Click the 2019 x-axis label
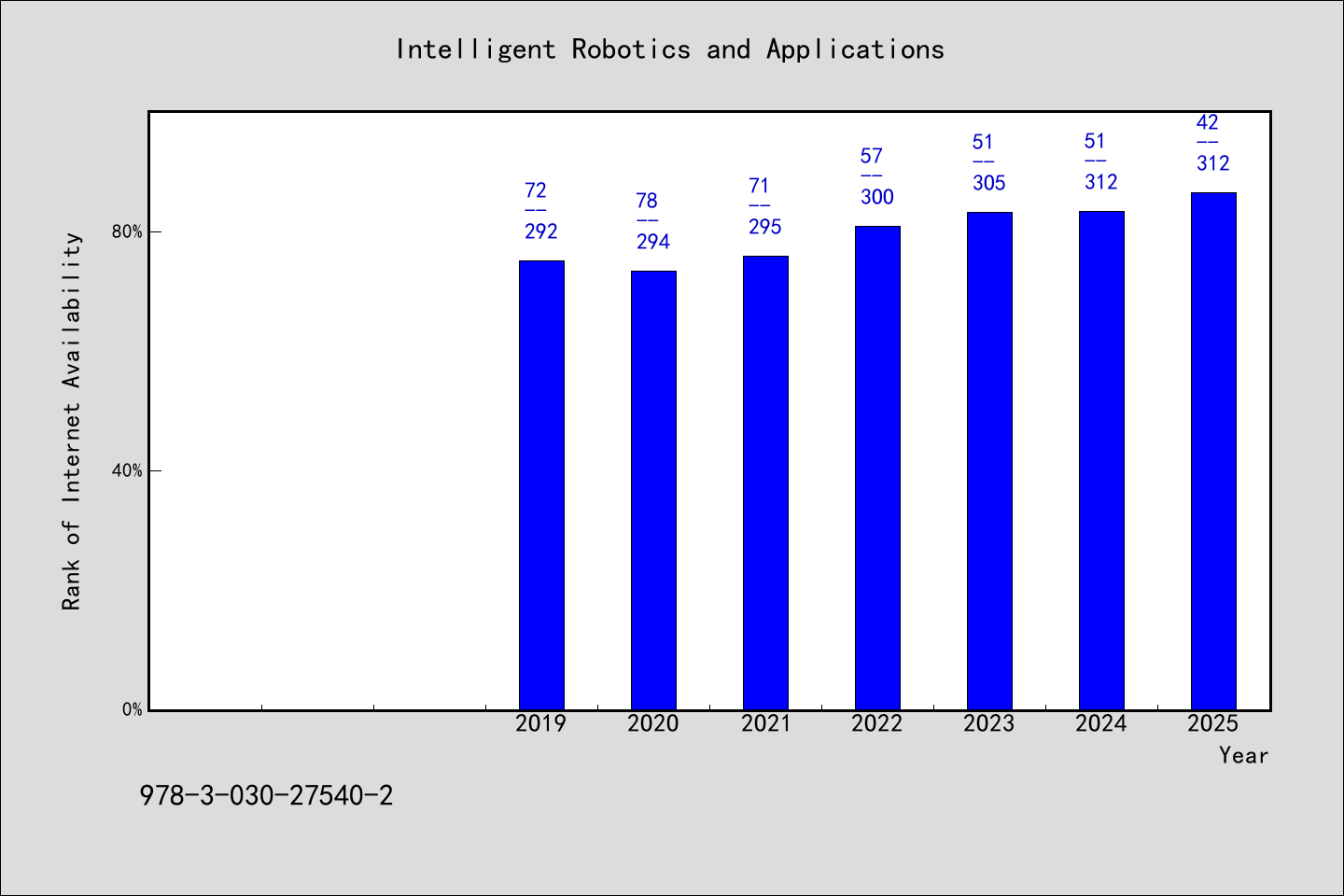Viewport: 1344px width, 896px height. tap(541, 723)
